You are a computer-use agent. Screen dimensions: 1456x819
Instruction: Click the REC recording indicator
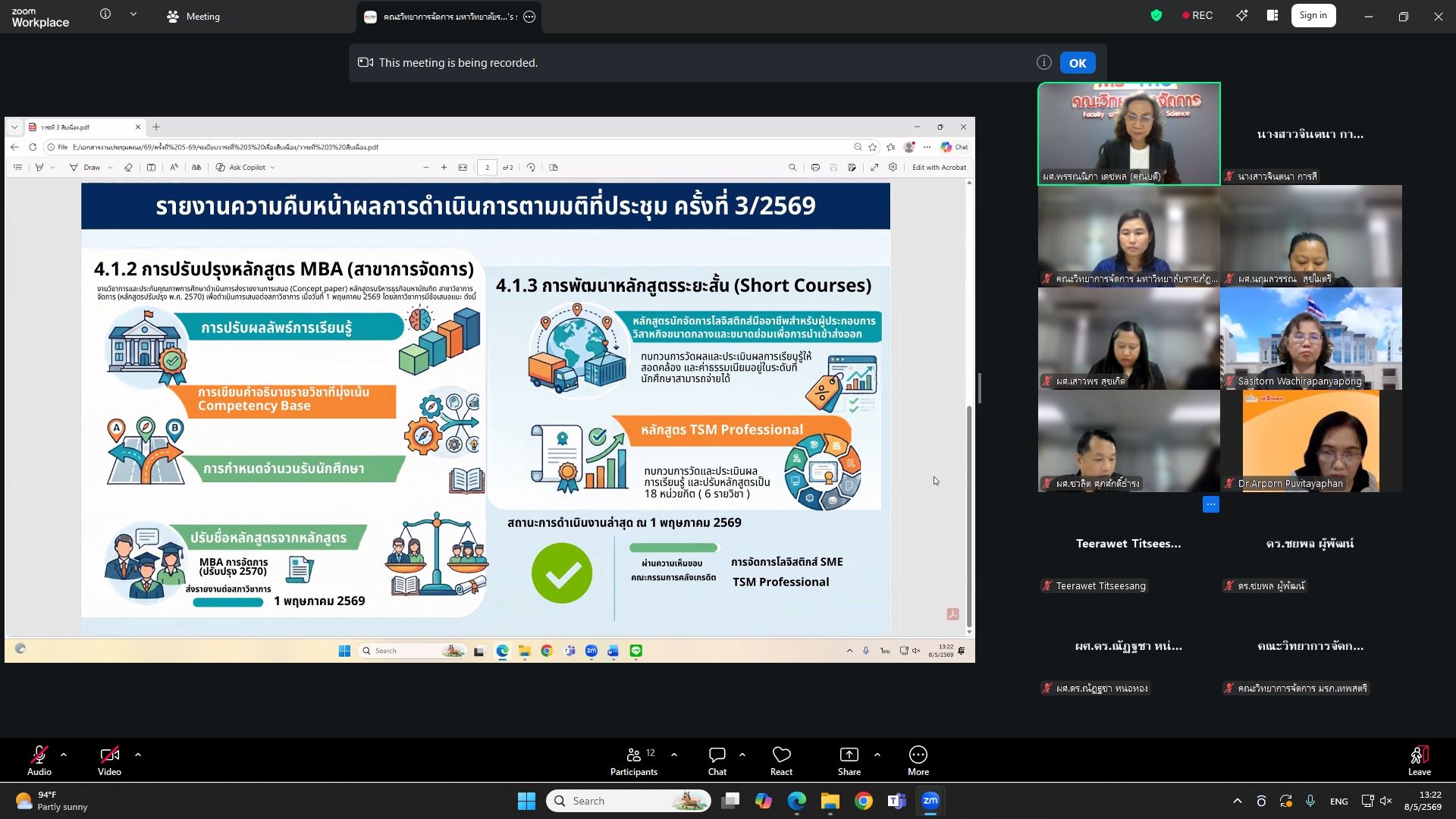(x=1197, y=15)
